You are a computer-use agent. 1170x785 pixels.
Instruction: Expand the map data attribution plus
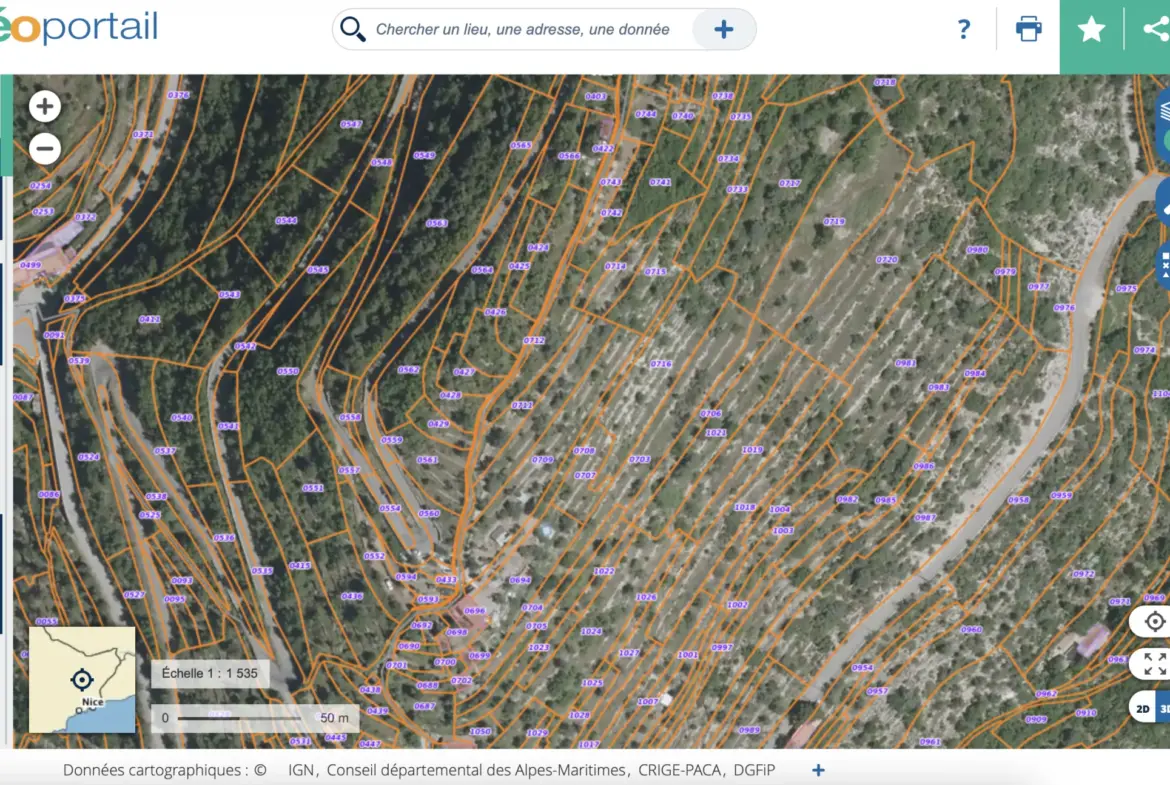(818, 769)
